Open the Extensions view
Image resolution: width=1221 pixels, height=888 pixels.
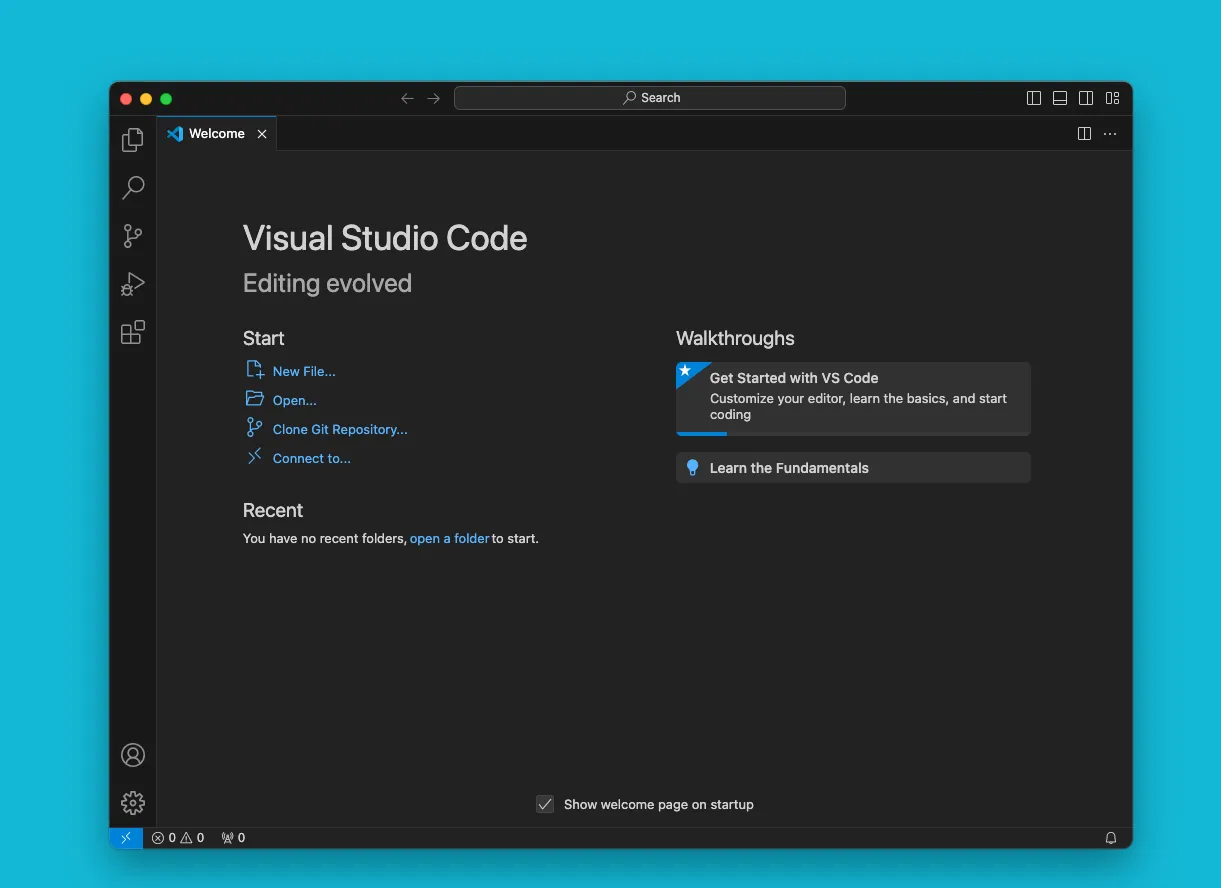pos(133,333)
